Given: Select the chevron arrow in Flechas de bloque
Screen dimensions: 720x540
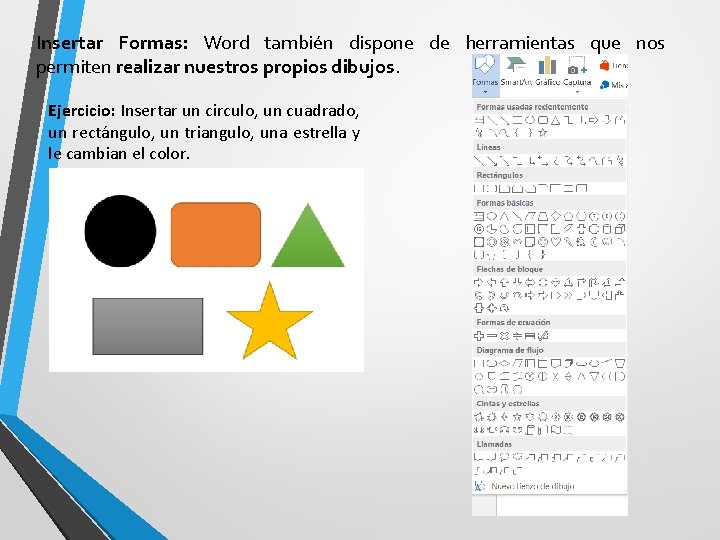Looking at the screenshot, I should click(x=568, y=295).
